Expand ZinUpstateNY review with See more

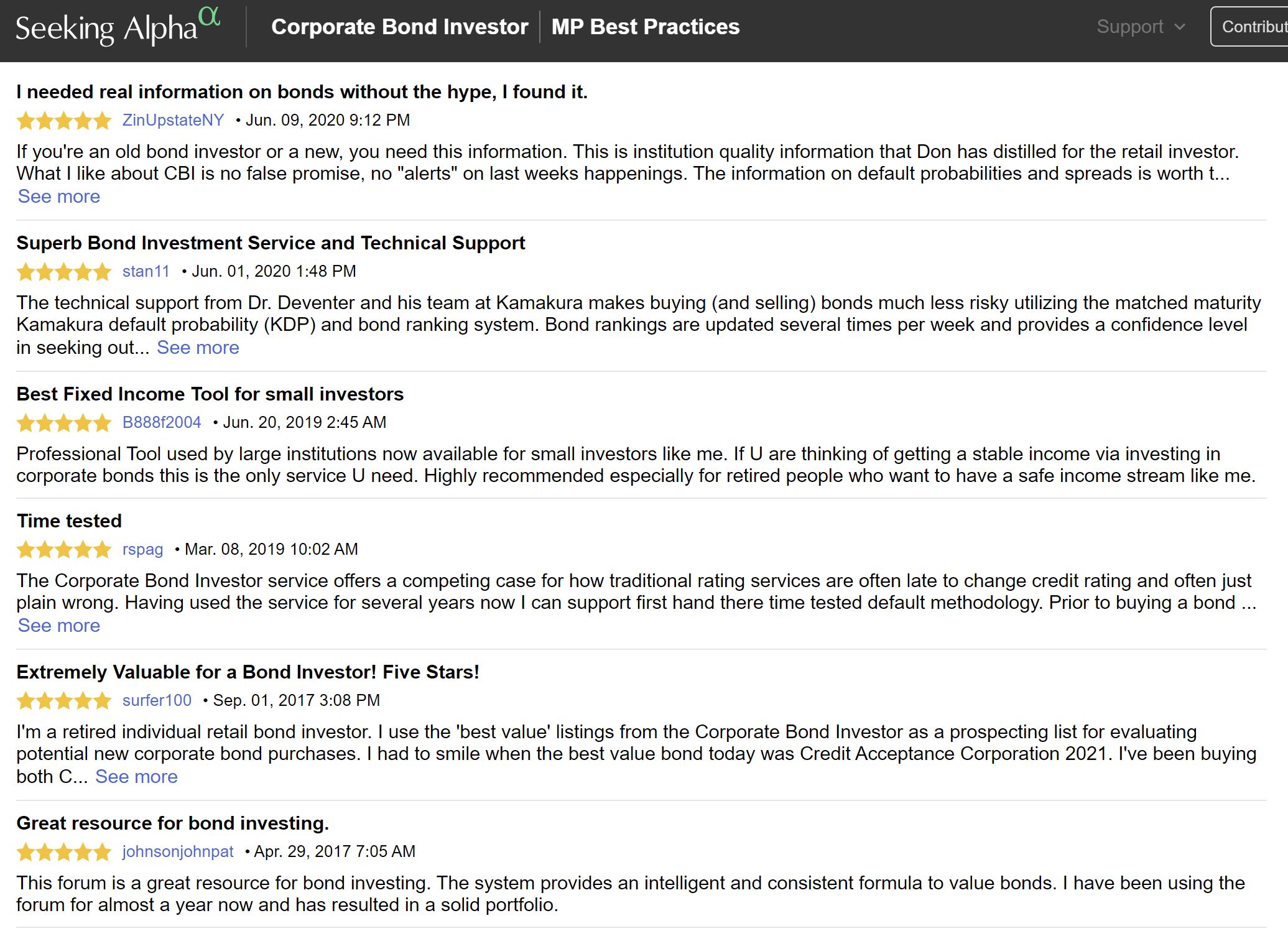pyautogui.click(x=59, y=197)
